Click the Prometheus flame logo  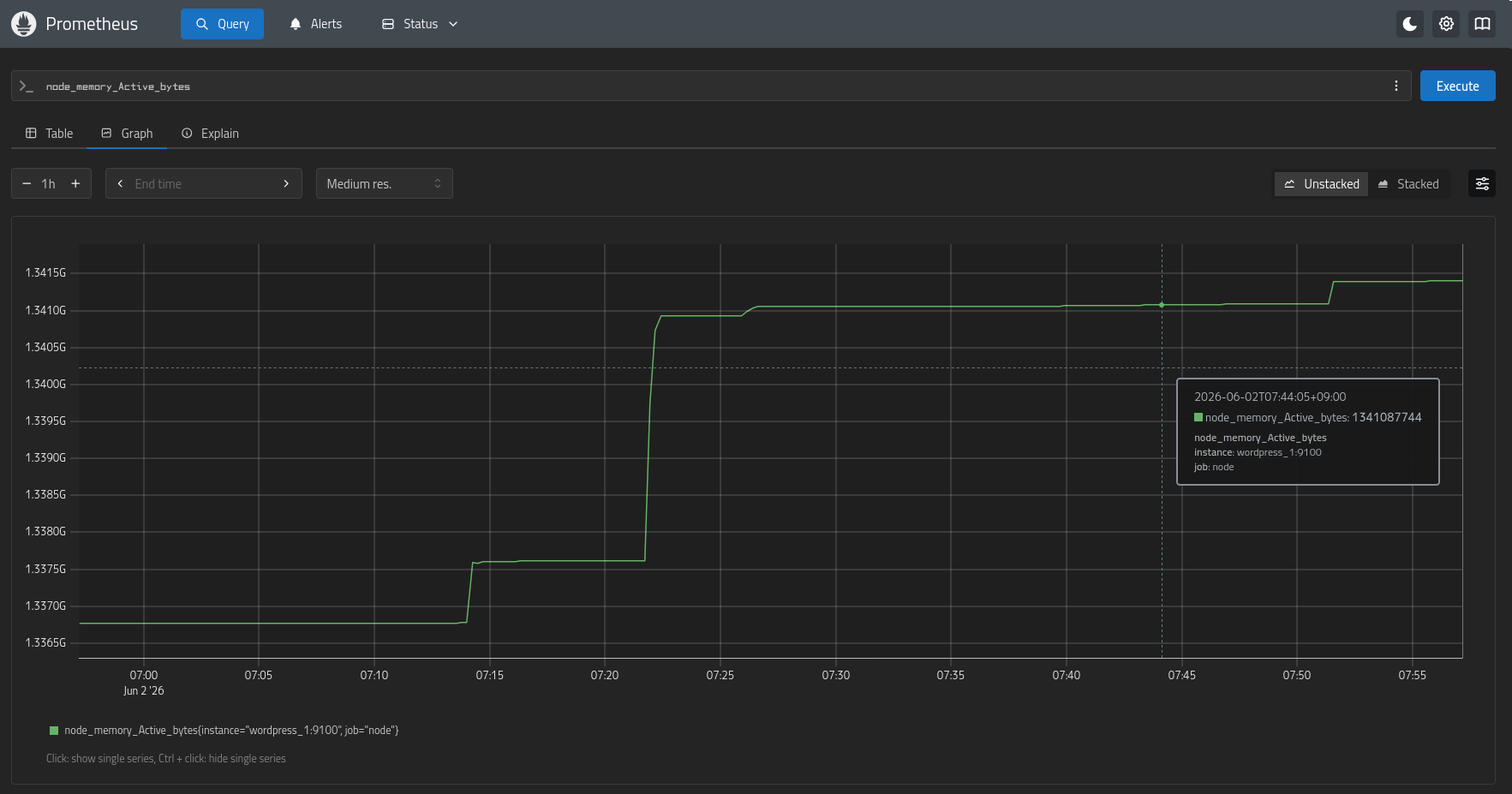[24, 24]
